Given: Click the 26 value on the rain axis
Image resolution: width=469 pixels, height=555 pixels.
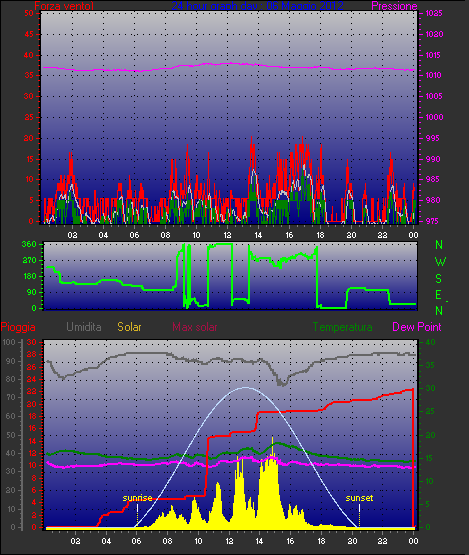Looking at the screenshot, I should click(32, 367).
